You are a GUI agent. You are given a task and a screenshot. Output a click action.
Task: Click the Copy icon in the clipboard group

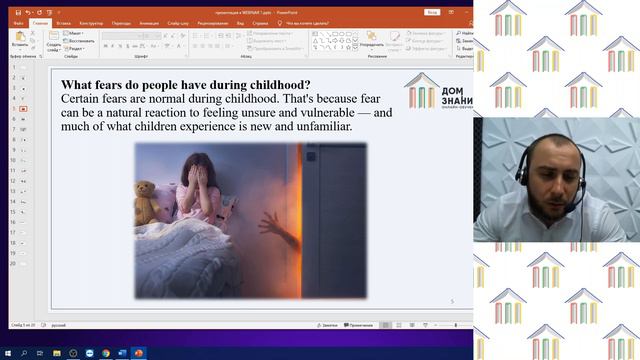click(33, 41)
